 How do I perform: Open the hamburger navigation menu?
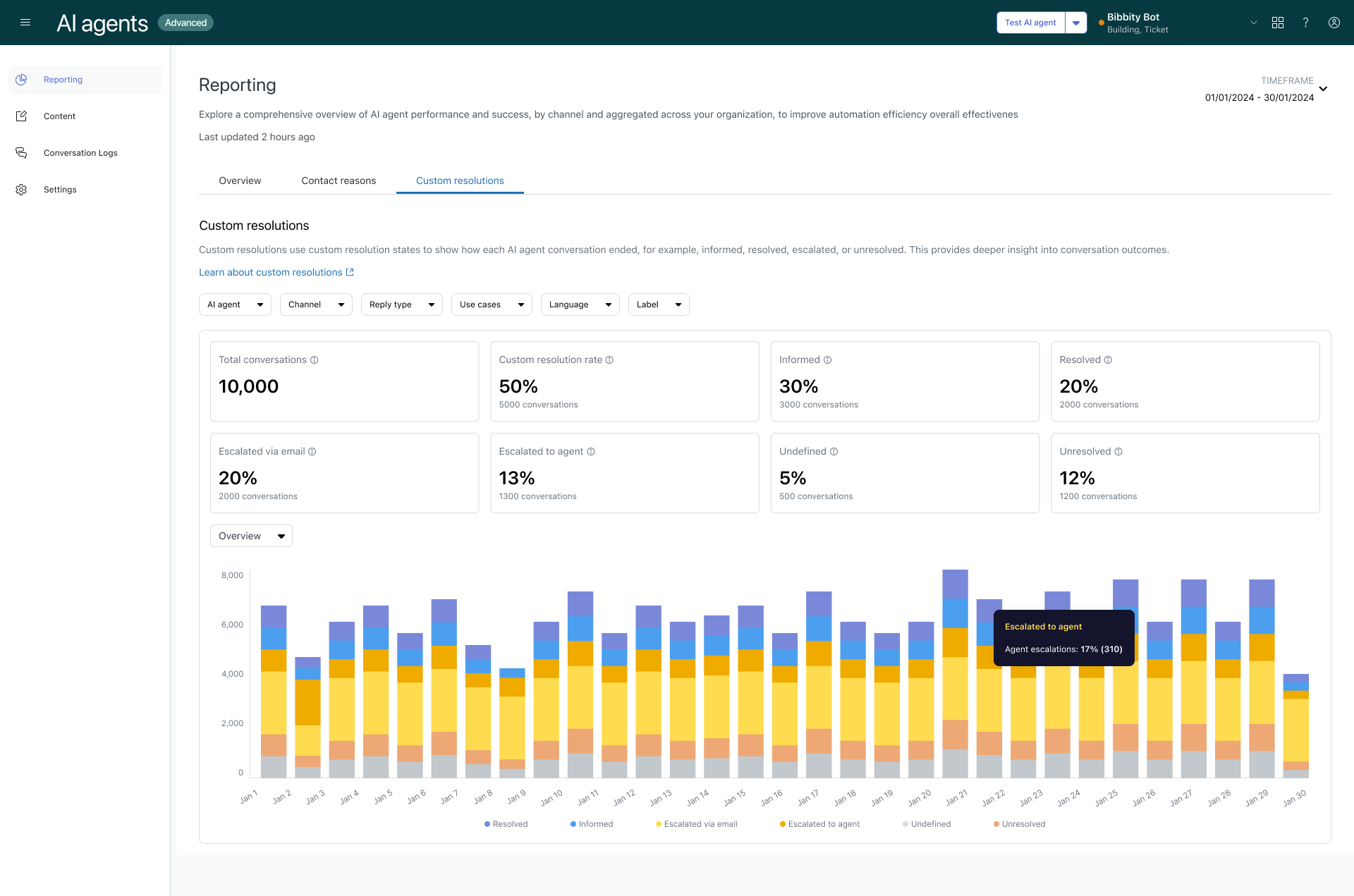click(25, 23)
